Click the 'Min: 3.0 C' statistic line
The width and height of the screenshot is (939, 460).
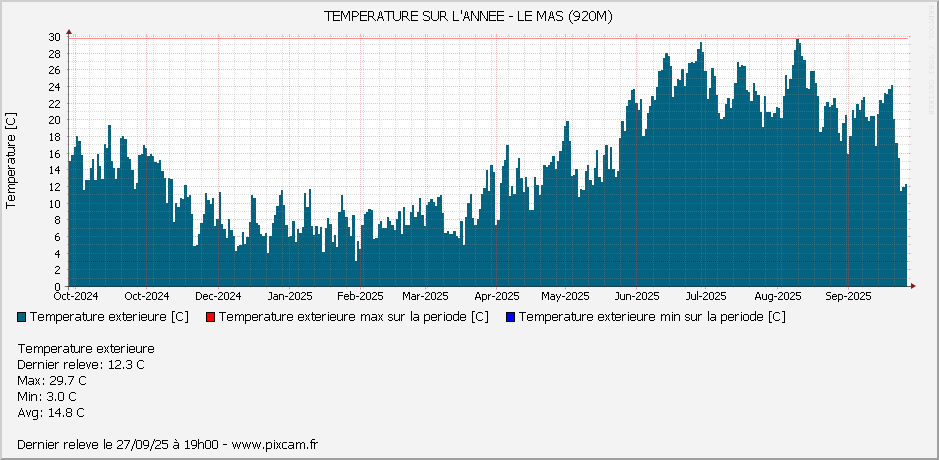point(47,396)
